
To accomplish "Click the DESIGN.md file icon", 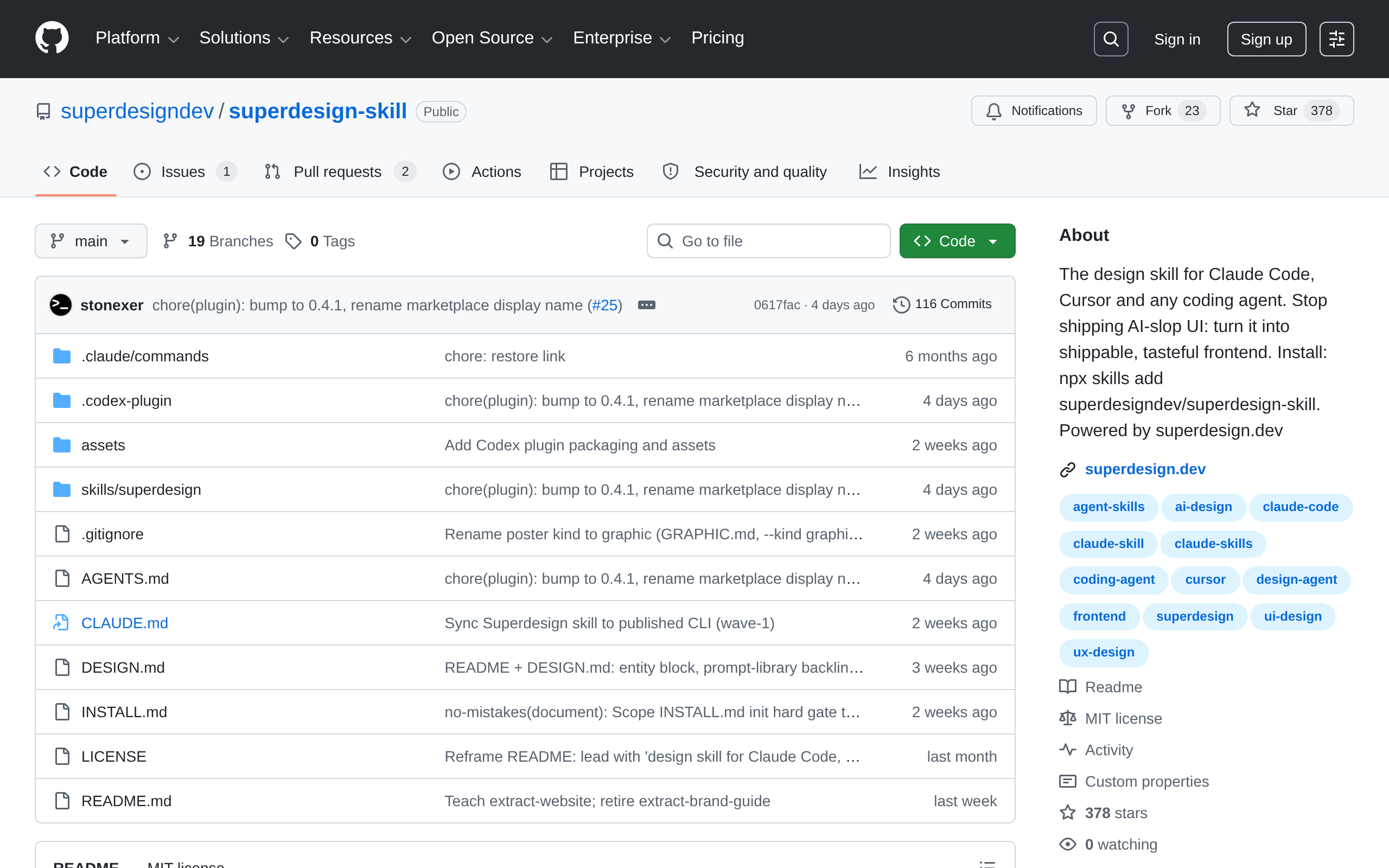I will tap(62, 668).
